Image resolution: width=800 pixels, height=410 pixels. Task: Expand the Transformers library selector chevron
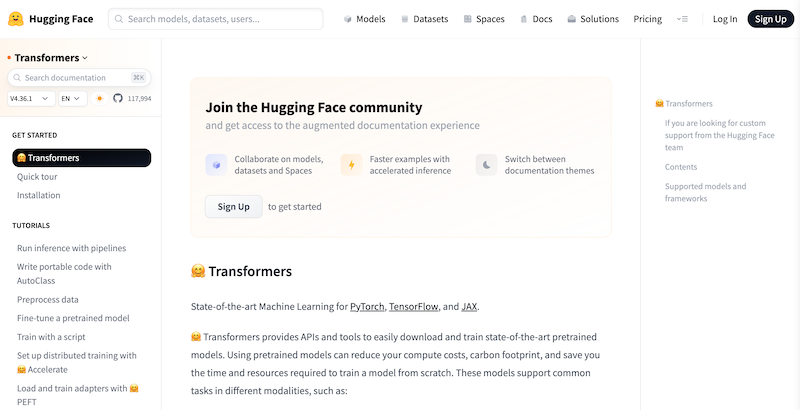tap(85, 58)
